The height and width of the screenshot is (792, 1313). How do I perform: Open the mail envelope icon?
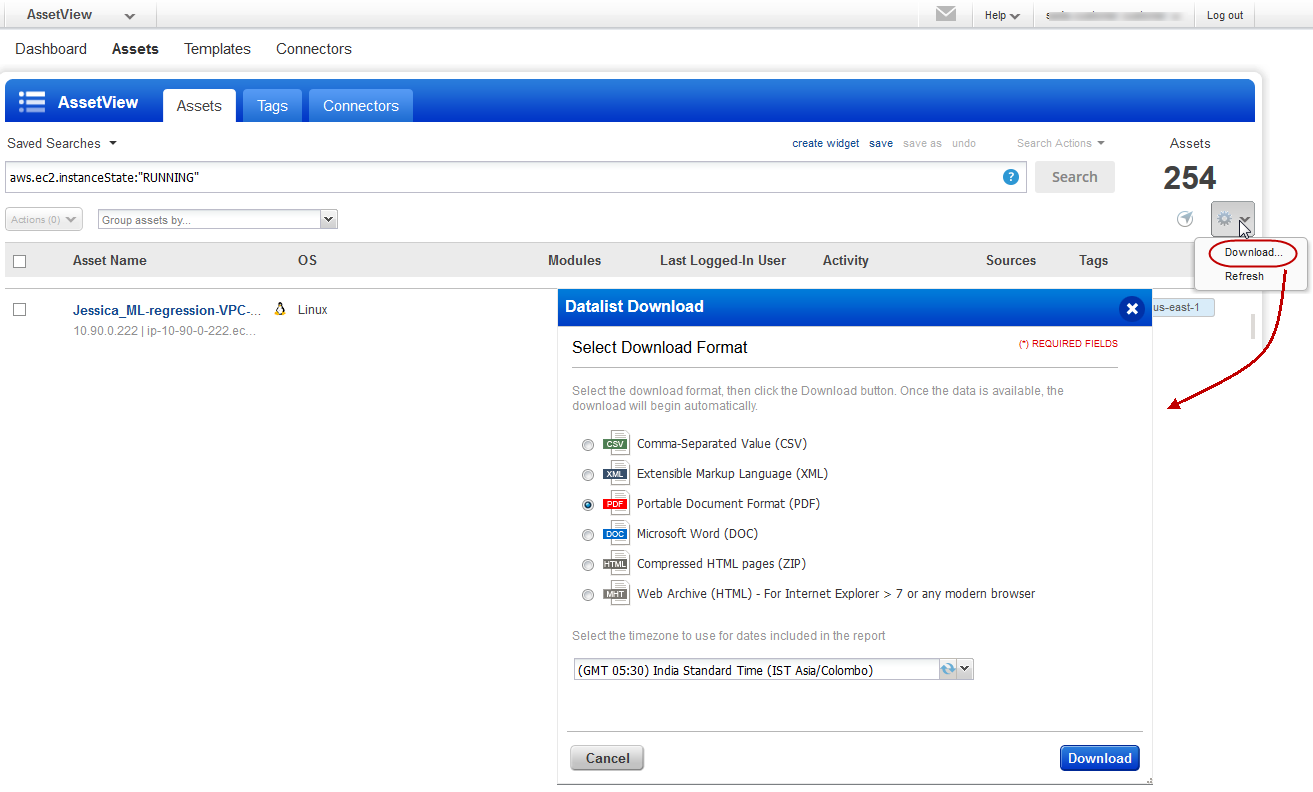pyautogui.click(x=945, y=14)
